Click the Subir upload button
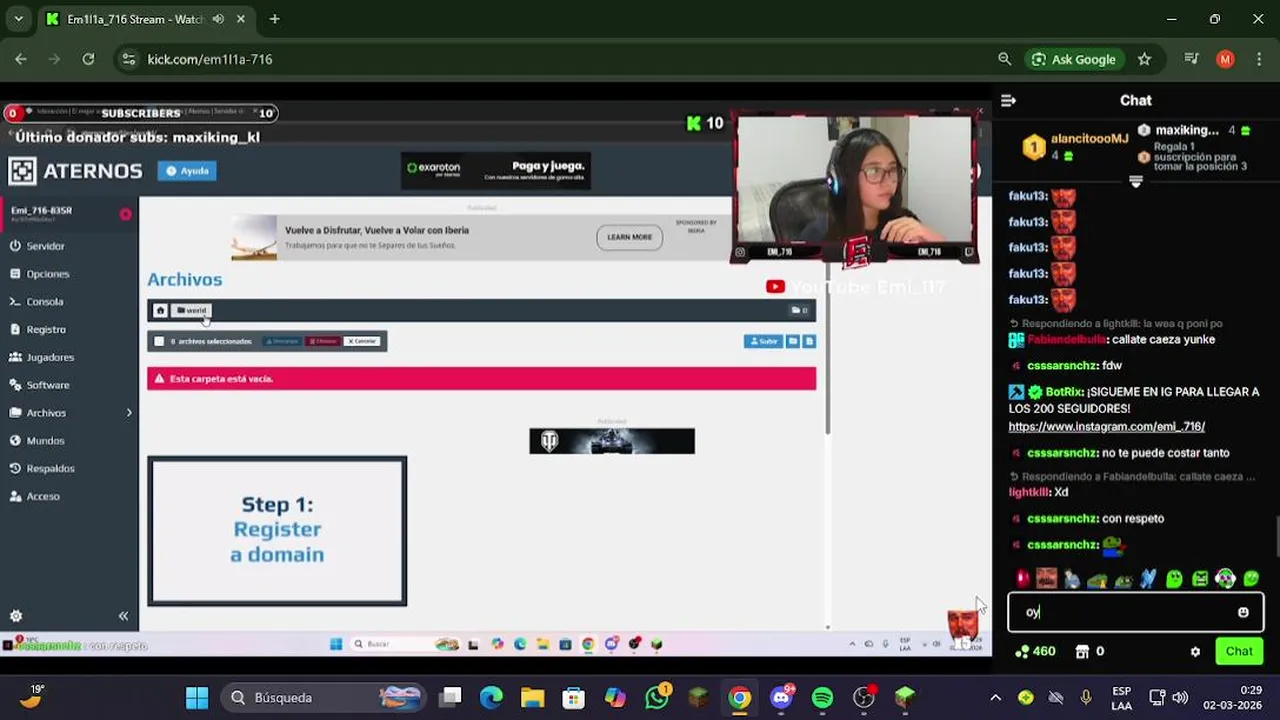Viewport: 1280px width, 720px height. (x=763, y=342)
